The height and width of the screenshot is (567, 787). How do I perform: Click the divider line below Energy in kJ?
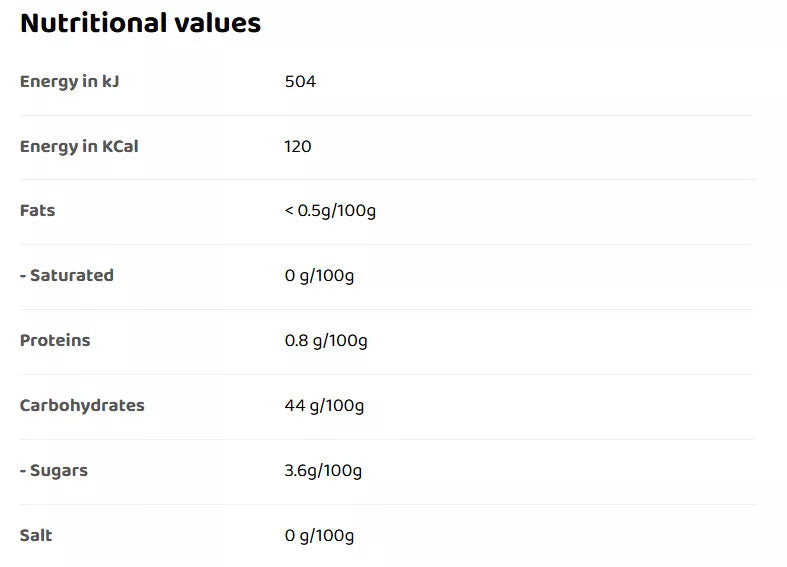point(387,115)
